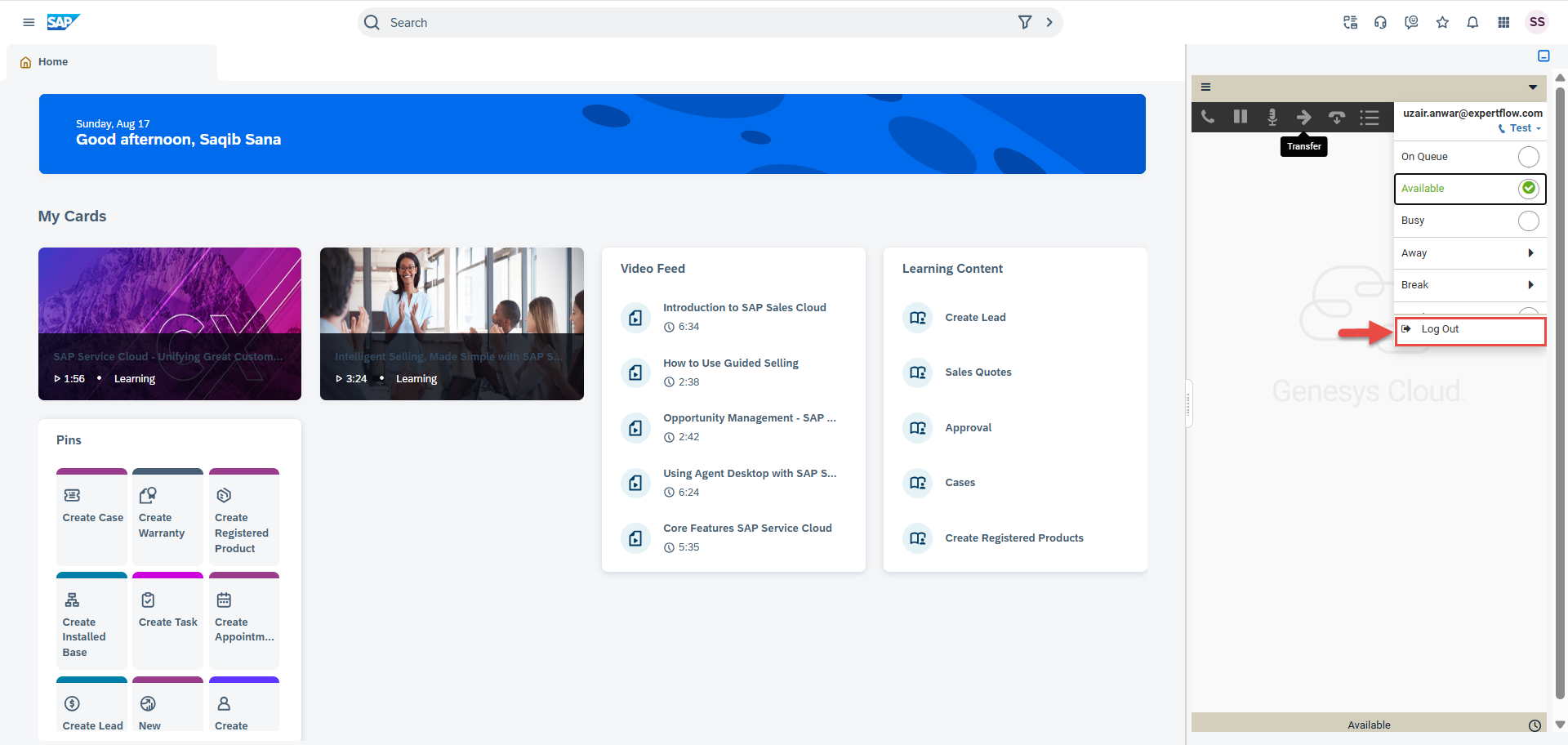This screenshot has width=1568, height=745.
Task: Click the softphone panel vertical scrollbar
Action: pos(1560,392)
